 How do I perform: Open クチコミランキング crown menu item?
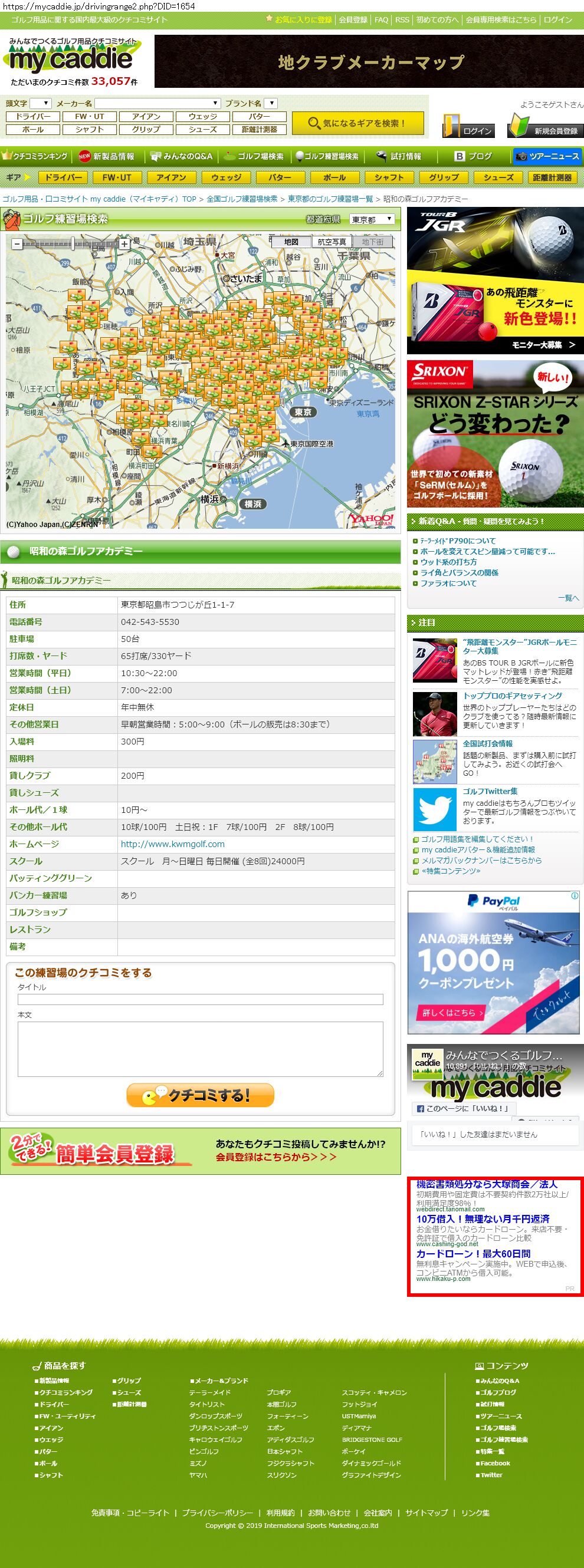coord(35,156)
